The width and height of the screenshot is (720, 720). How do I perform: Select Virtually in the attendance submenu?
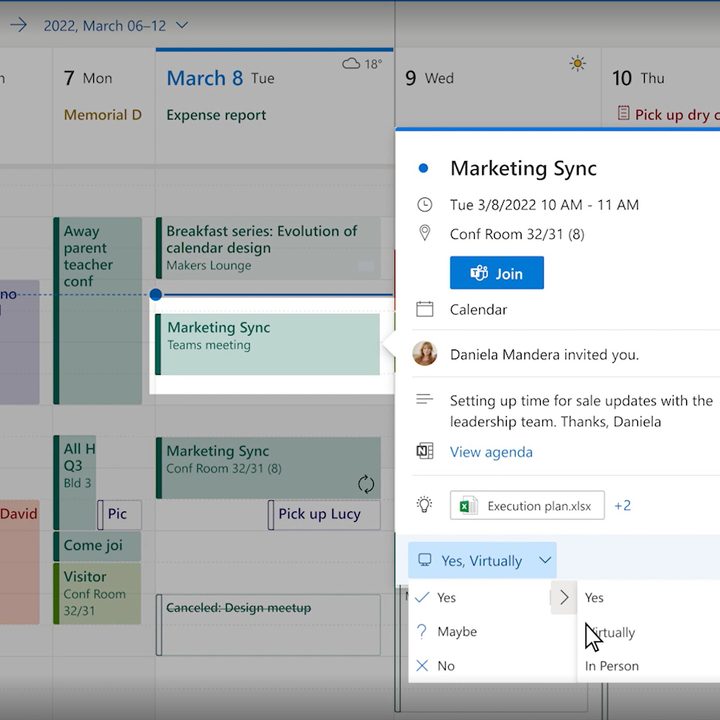pos(610,632)
